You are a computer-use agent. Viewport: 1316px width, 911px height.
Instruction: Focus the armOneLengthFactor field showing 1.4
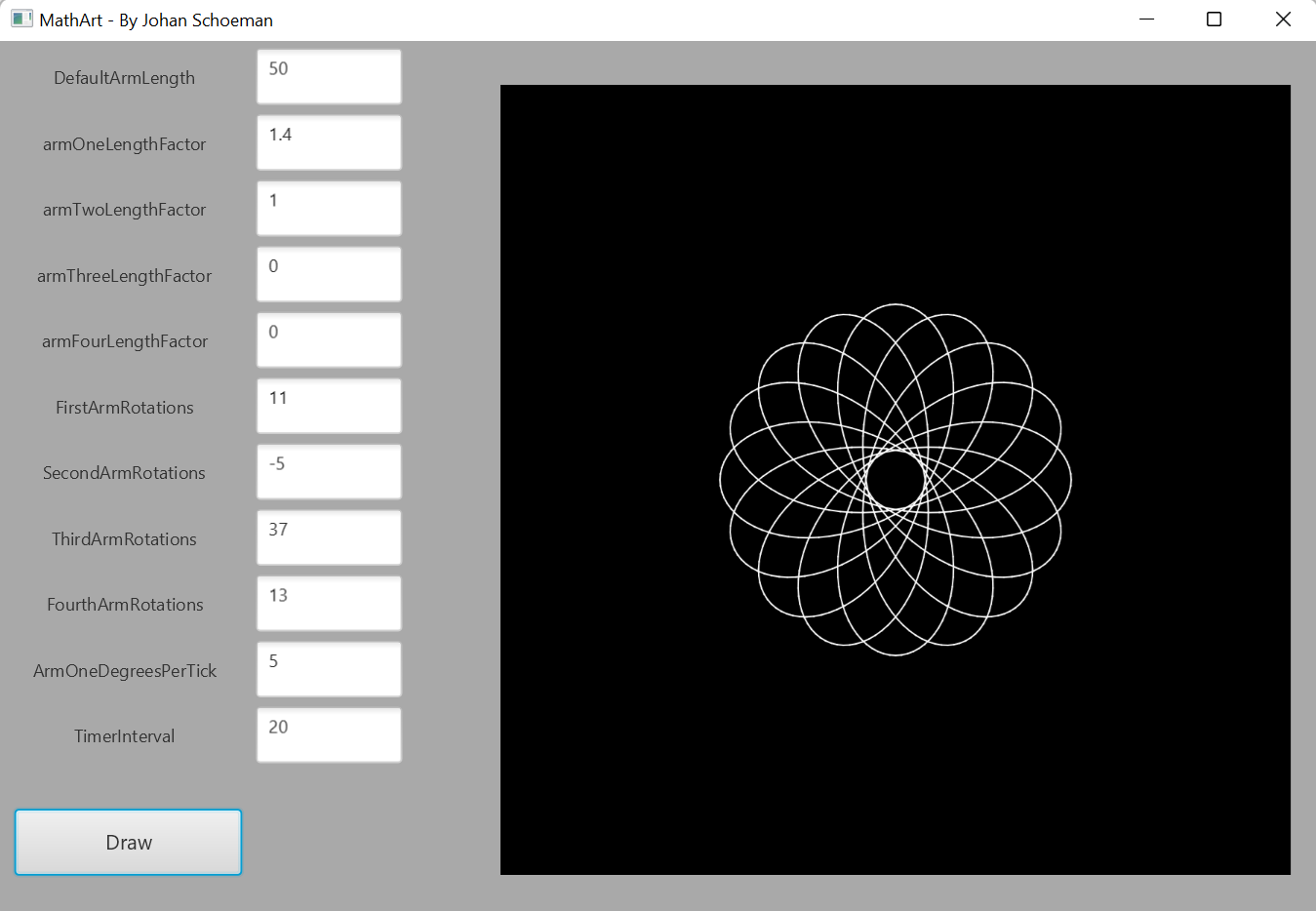[329, 142]
